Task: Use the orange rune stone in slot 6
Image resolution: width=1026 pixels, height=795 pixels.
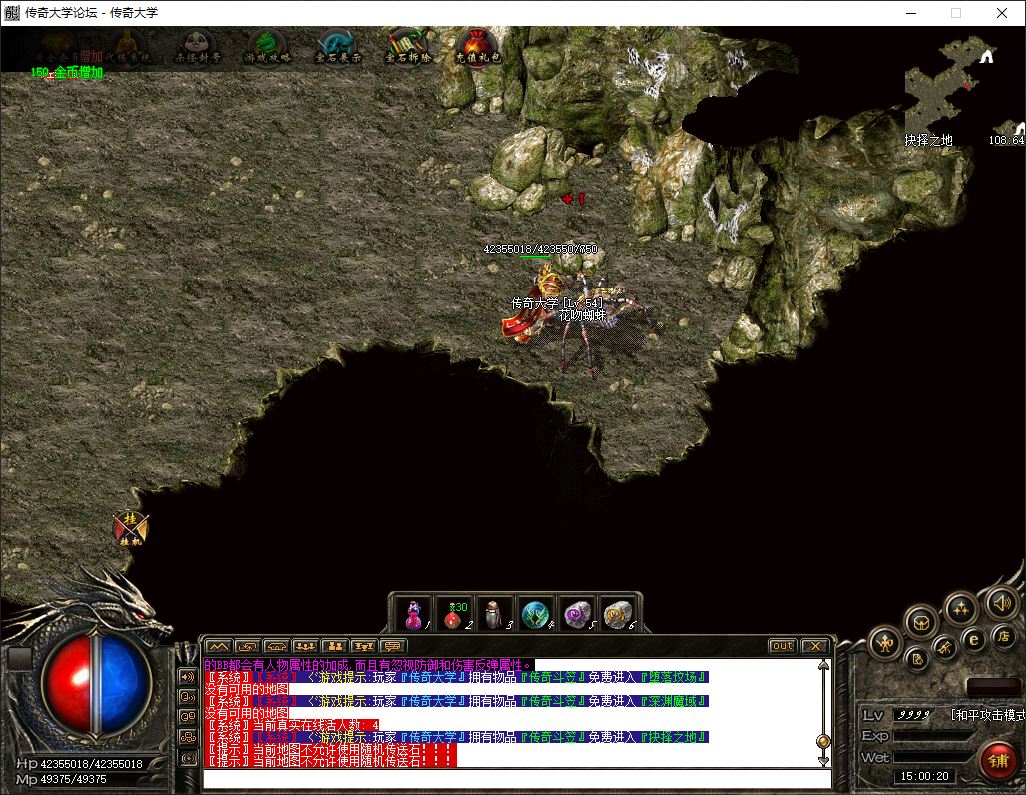Action: tap(618, 614)
